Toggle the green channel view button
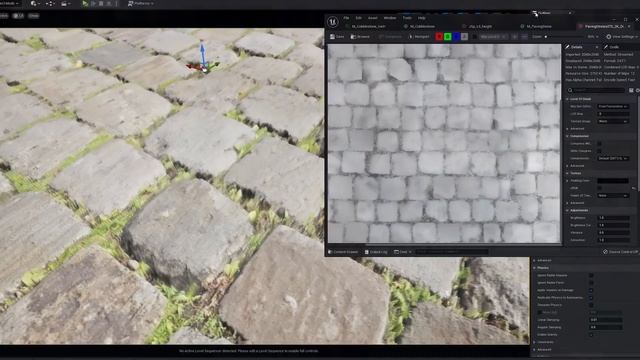This screenshot has height=360, width=640. pyautogui.click(x=447, y=37)
